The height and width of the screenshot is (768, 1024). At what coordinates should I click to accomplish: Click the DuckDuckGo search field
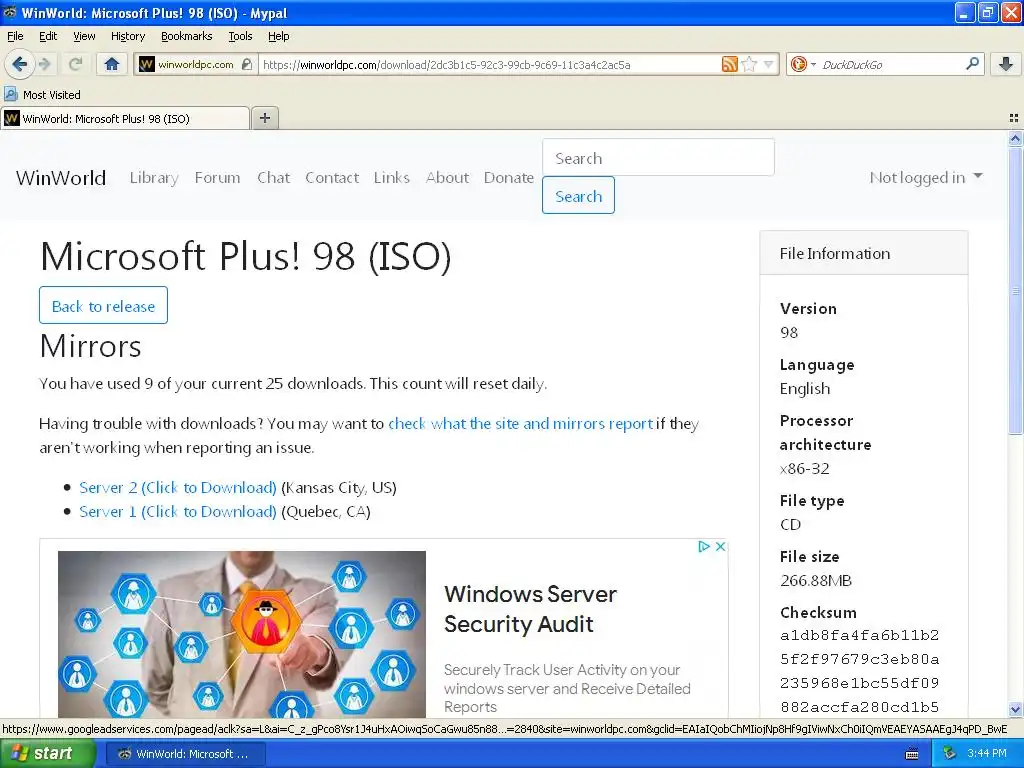[891, 64]
